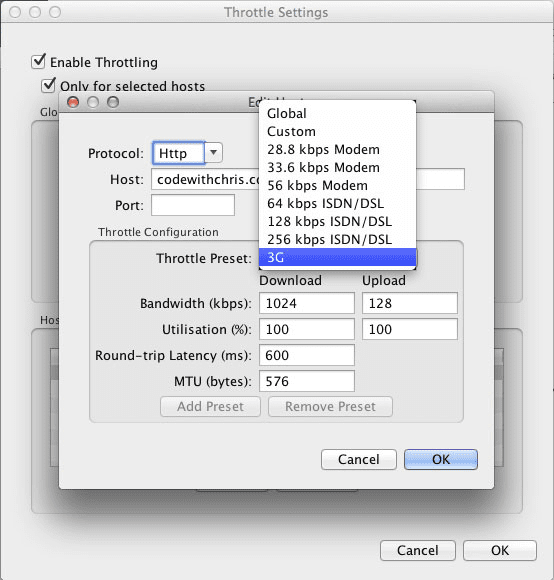Uncheck the Enable Throttling checkbox
This screenshot has height=580, width=554.
[x=38, y=61]
